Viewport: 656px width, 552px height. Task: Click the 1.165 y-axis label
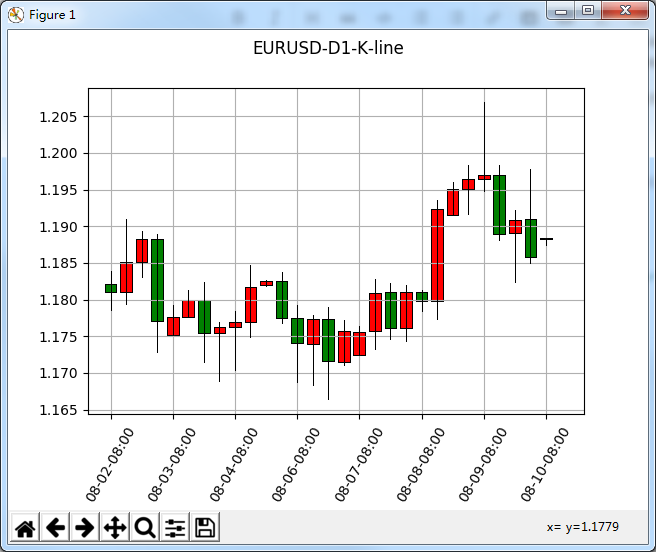point(58,410)
